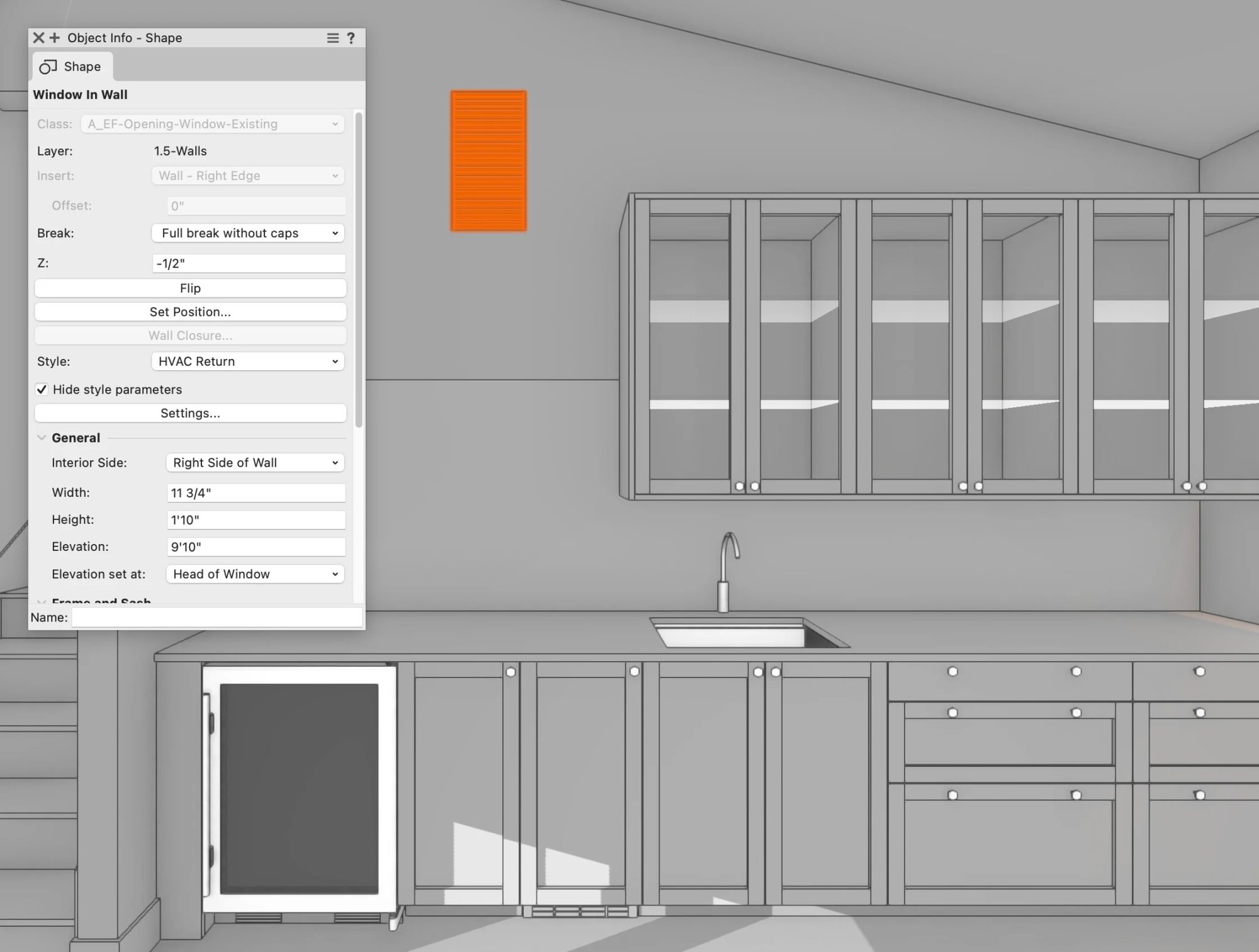The width and height of the screenshot is (1259, 952).
Task: Click the plus icon beside Object Info
Action: pos(55,38)
